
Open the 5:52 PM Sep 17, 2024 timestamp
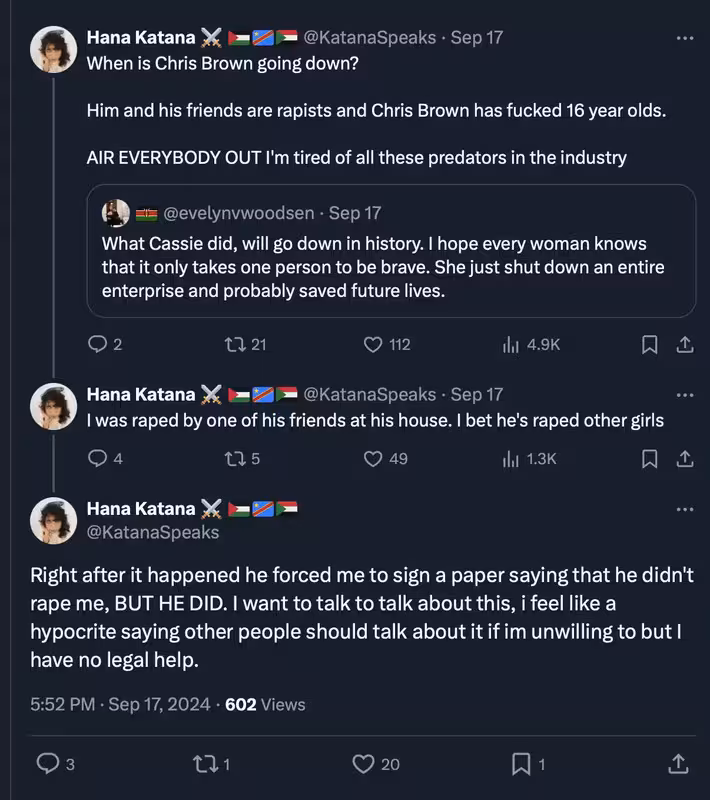pos(120,704)
